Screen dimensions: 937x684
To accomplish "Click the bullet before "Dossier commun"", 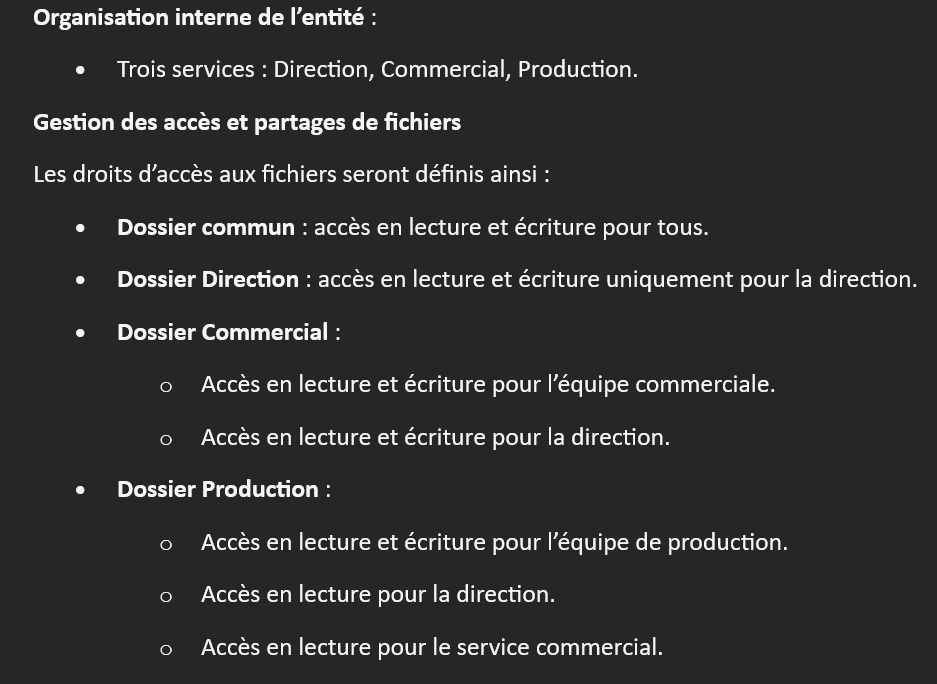I will (x=80, y=228).
